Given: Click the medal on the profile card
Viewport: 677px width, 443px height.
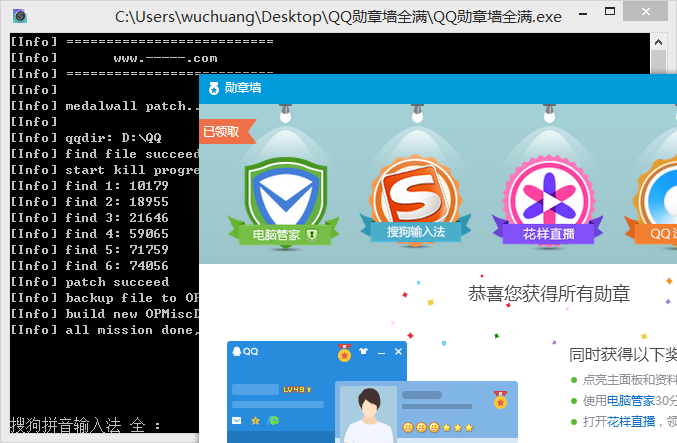Looking at the screenshot, I should click(x=500, y=401).
